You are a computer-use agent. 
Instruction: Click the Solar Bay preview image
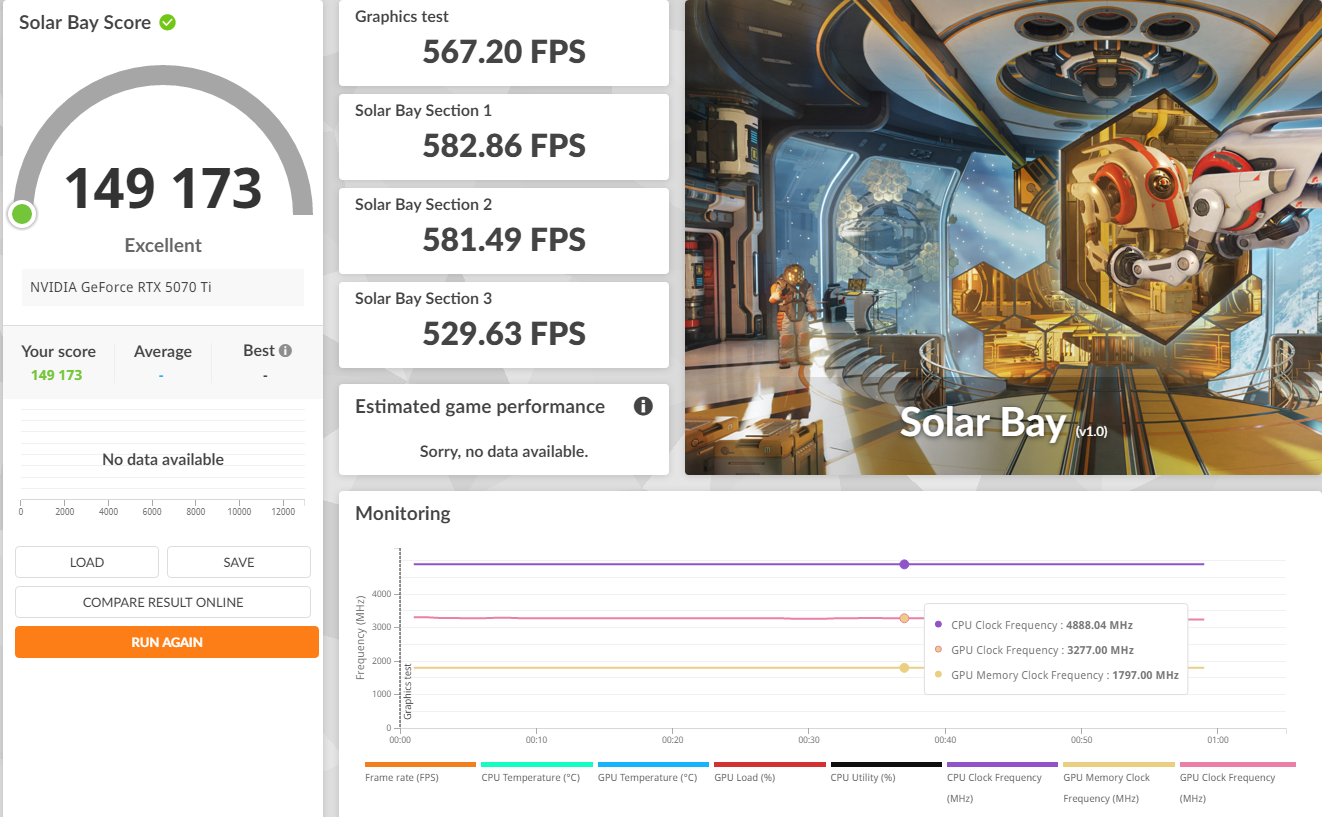click(1003, 237)
